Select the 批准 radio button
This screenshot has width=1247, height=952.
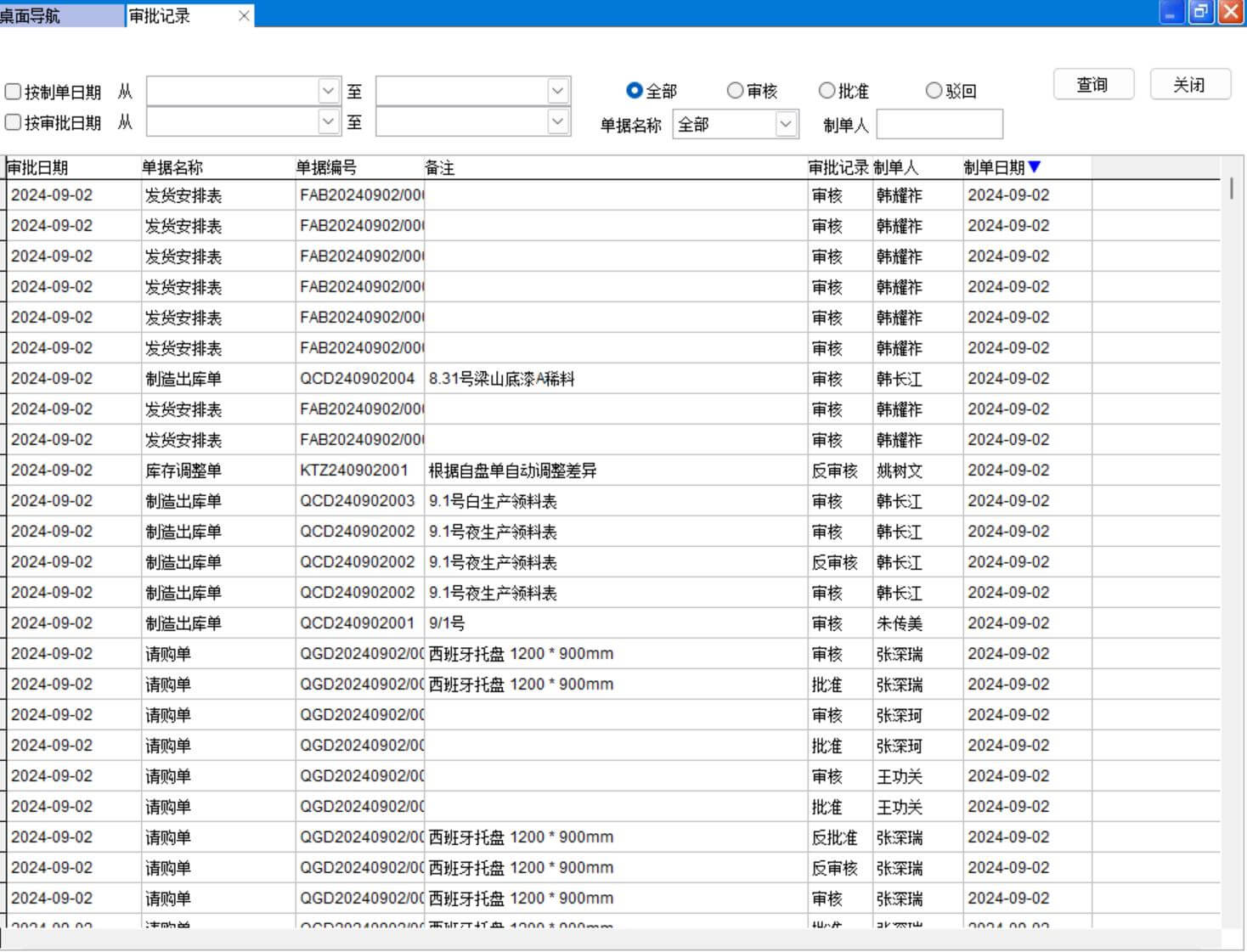click(827, 91)
